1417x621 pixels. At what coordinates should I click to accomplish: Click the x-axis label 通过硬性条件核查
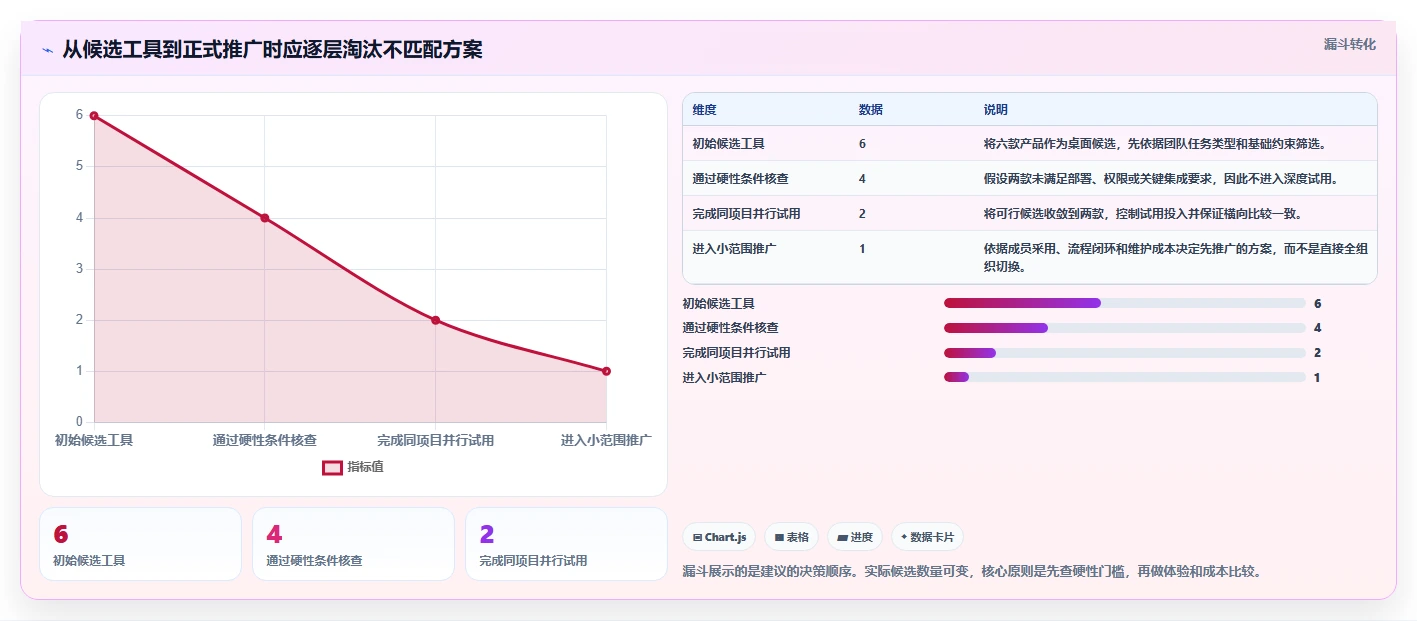[265, 440]
